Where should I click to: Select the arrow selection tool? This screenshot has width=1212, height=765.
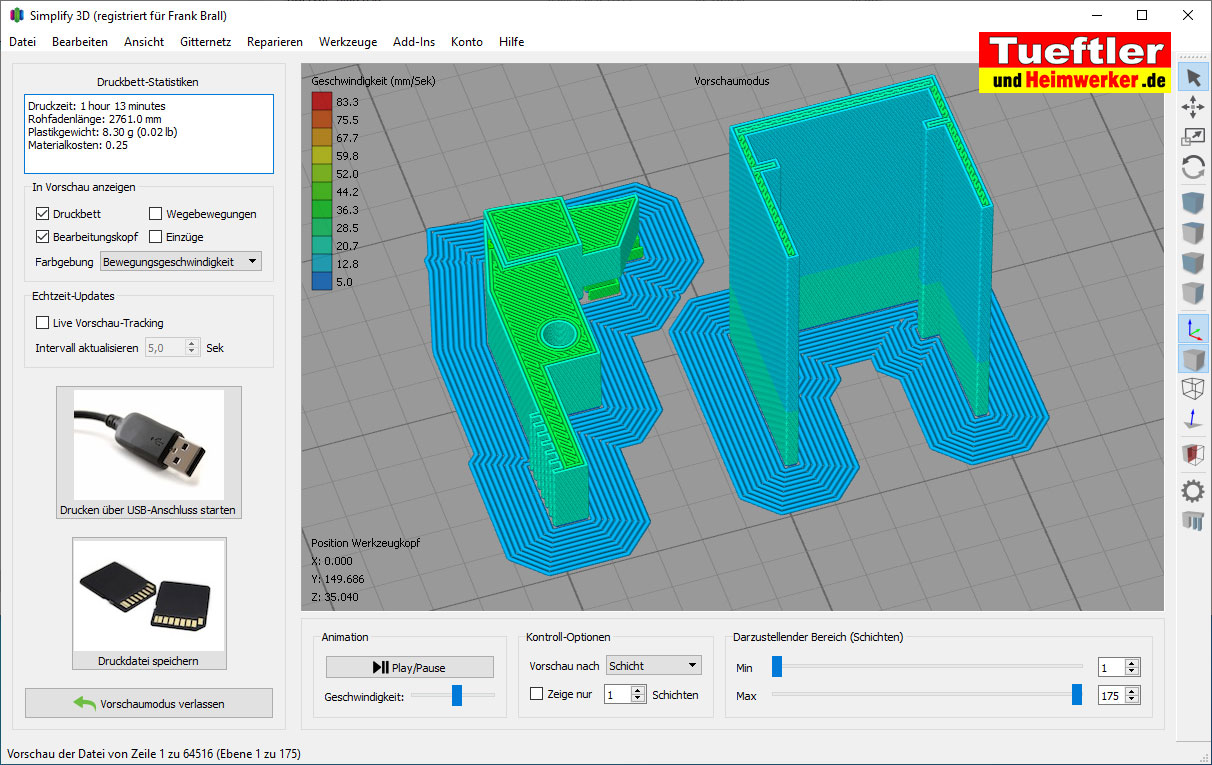tap(1193, 77)
